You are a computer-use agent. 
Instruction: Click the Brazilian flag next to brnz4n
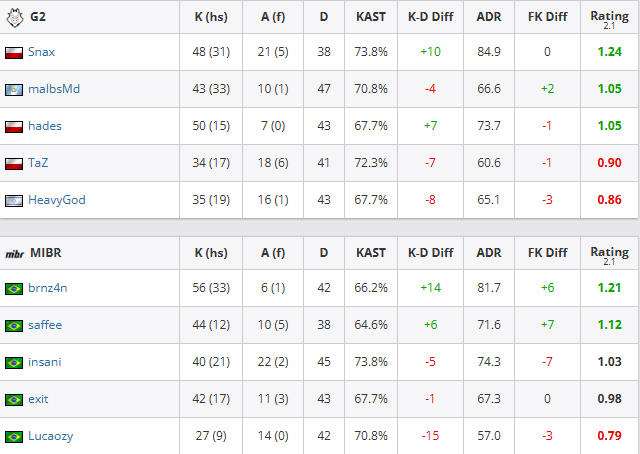(x=14, y=289)
